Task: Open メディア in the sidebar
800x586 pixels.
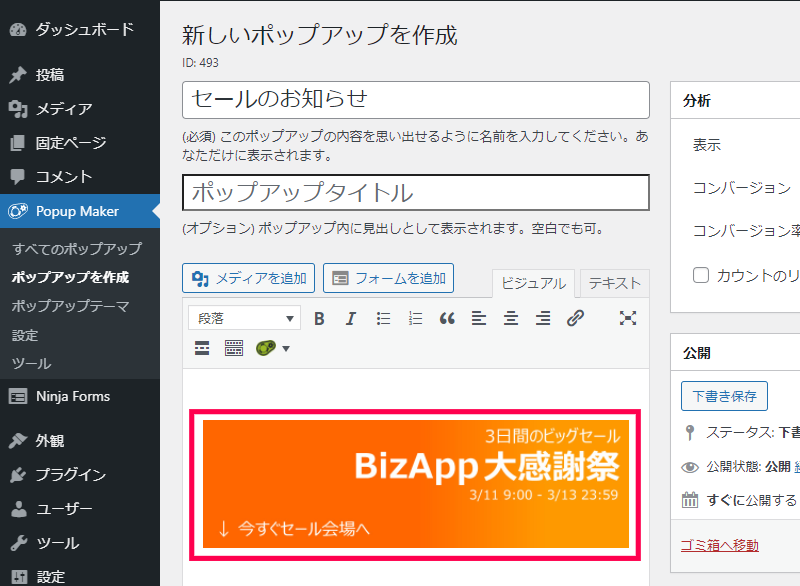Action: point(80,109)
